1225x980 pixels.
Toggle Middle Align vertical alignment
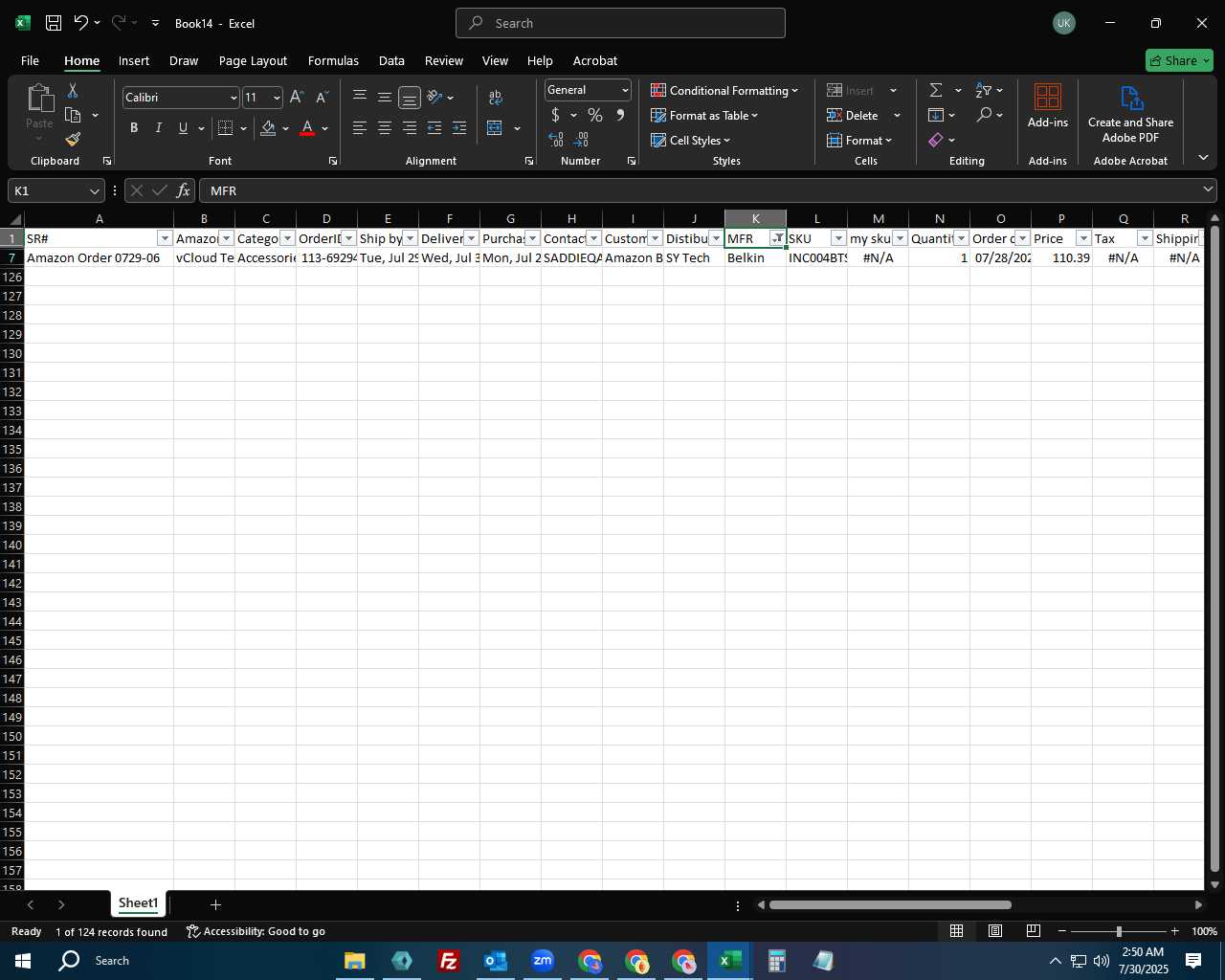click(385, 97)
